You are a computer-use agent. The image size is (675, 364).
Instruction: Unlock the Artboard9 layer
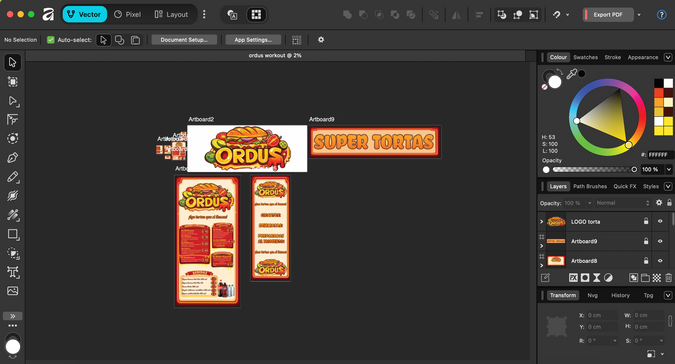click(x=646, y=241)
